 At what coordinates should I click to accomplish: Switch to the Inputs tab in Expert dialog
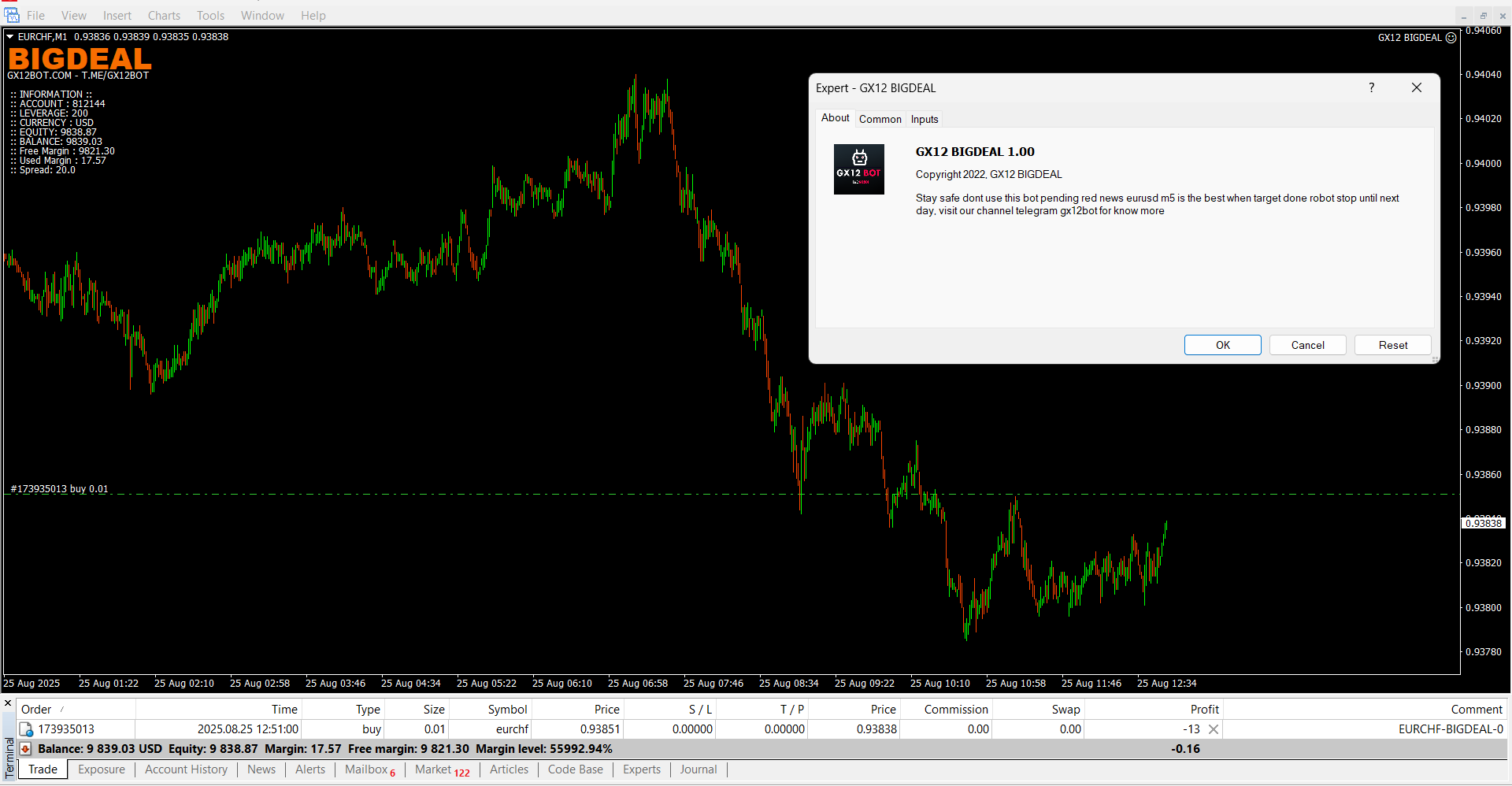click(x=925, y=119)
